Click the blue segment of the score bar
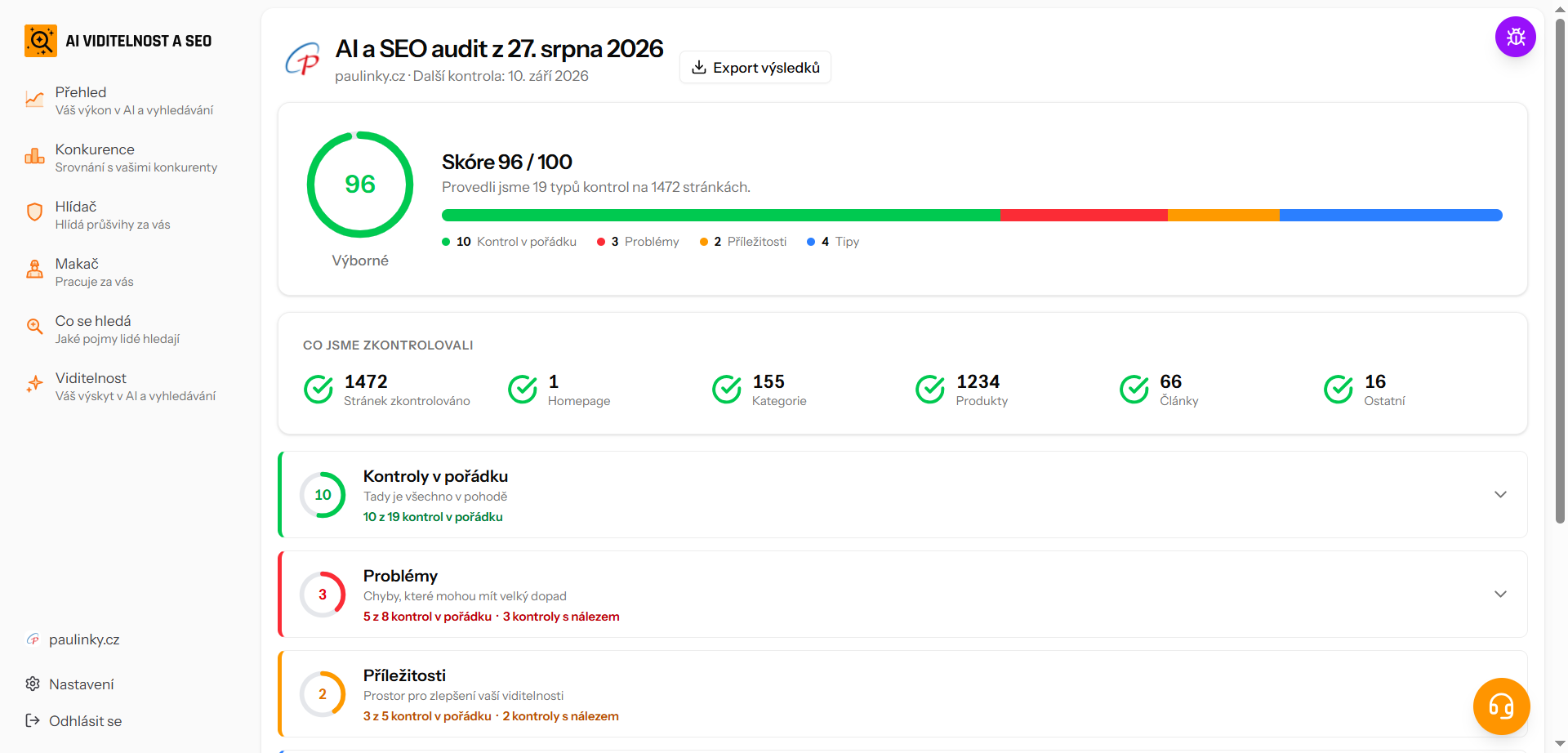The image size is (1568, 753). coord(1391,216)
